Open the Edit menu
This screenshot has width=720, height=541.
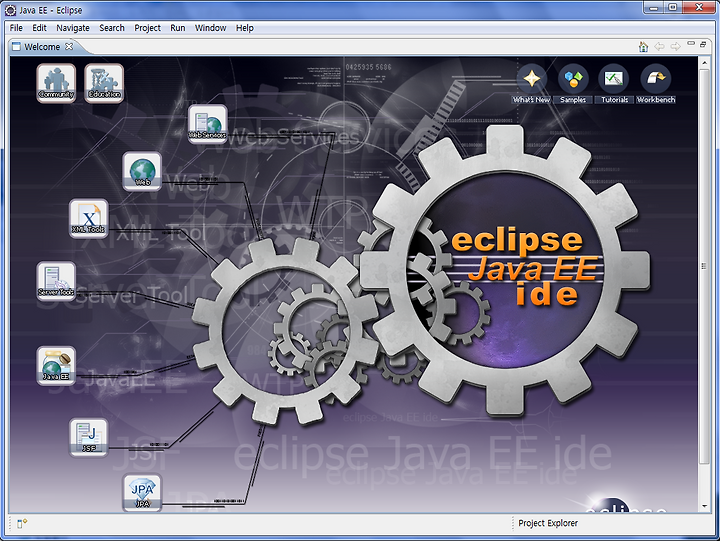(39, 28)
